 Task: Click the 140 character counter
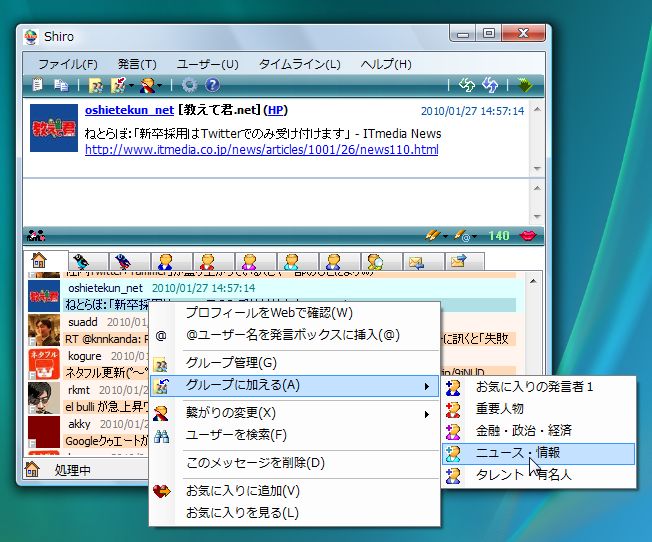point(499,236)
